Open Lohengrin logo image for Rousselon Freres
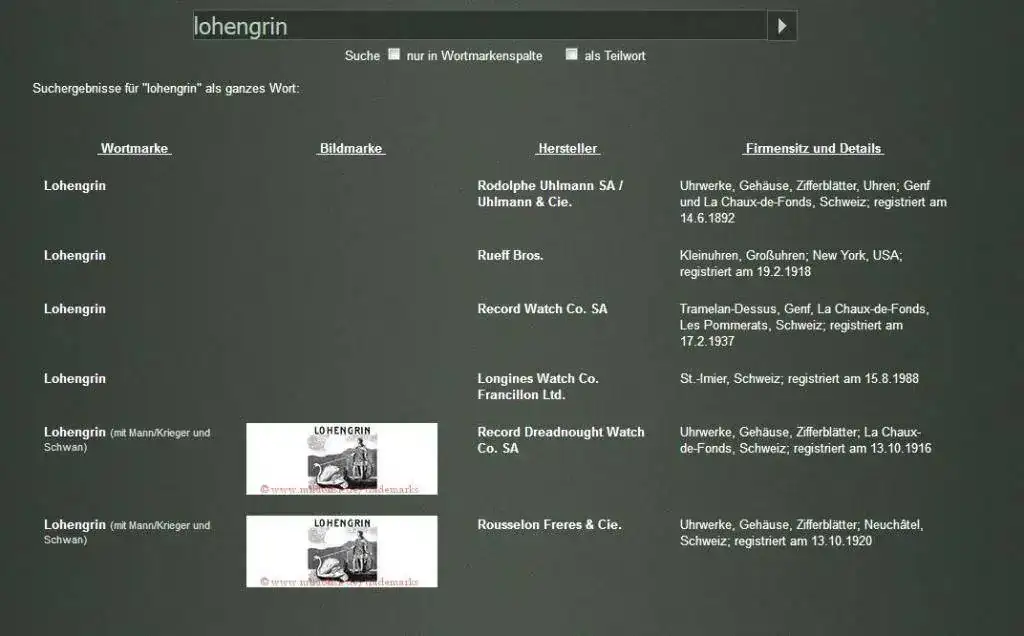Image resolution: width=1024 pixels, height=636 pixels. click(342, 551)
